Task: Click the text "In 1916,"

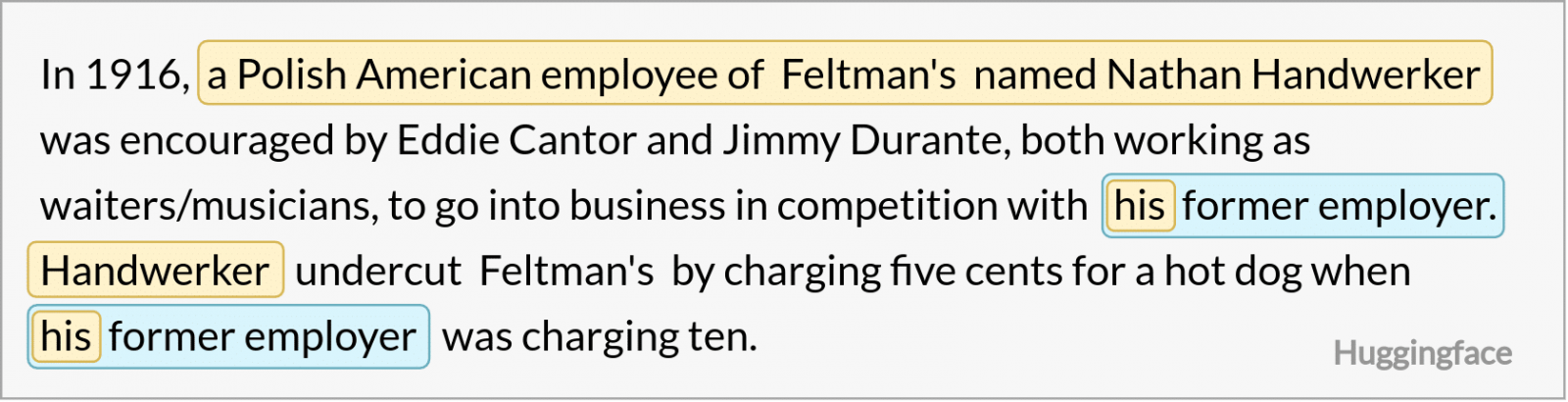Action: (114, 75)
